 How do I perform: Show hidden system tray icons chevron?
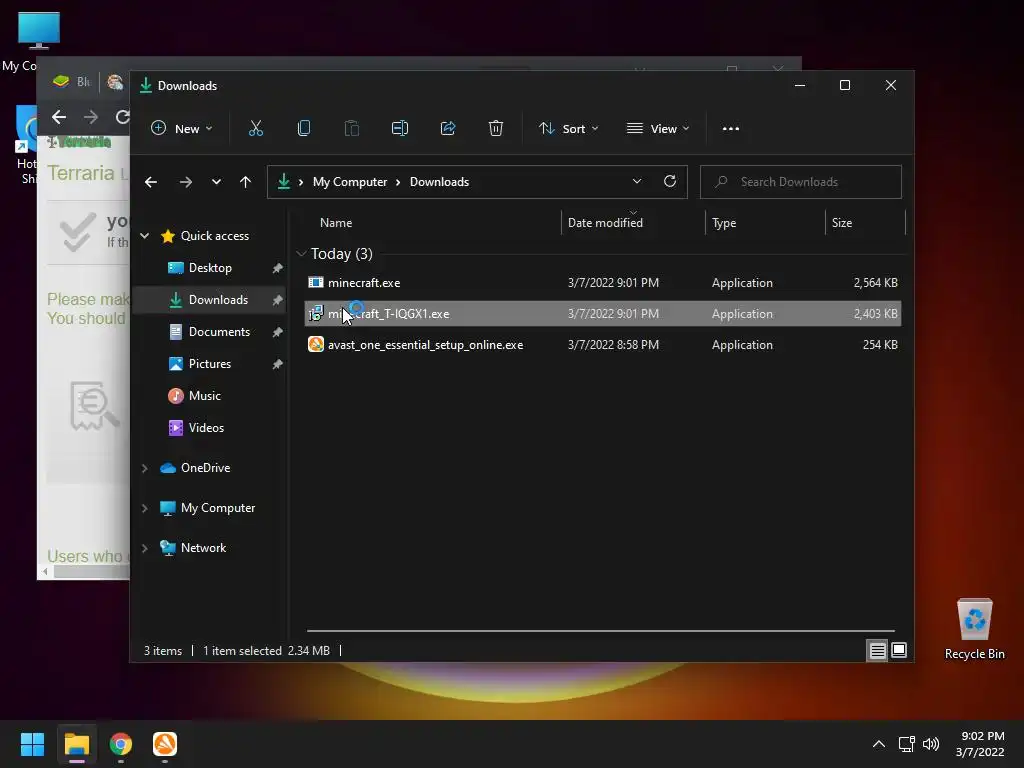point(879,744)
